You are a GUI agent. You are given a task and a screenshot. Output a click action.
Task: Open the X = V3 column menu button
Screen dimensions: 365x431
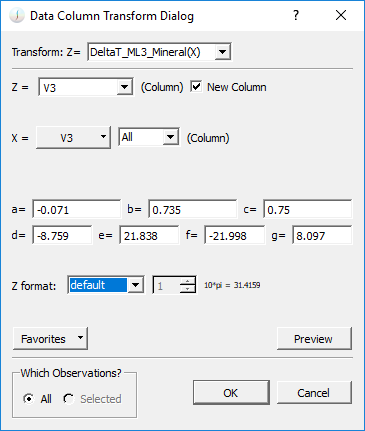click(73, 137)
